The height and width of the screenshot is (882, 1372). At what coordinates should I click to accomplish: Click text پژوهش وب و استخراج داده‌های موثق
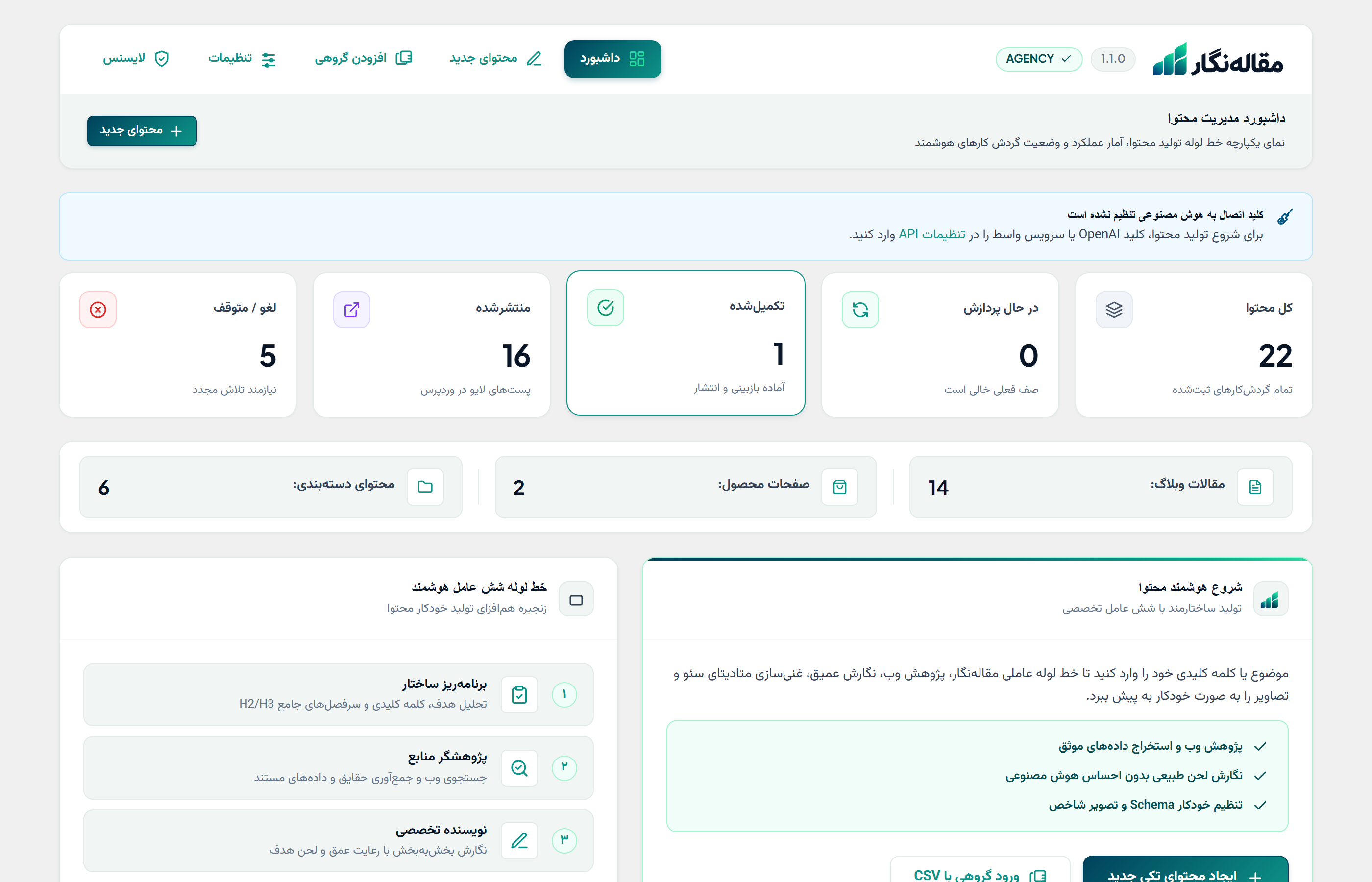pos(1151,746)
